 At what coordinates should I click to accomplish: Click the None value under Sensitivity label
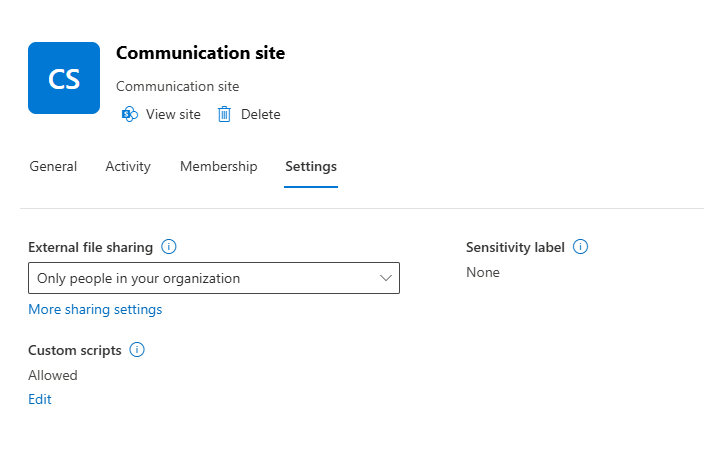(483, 272)
